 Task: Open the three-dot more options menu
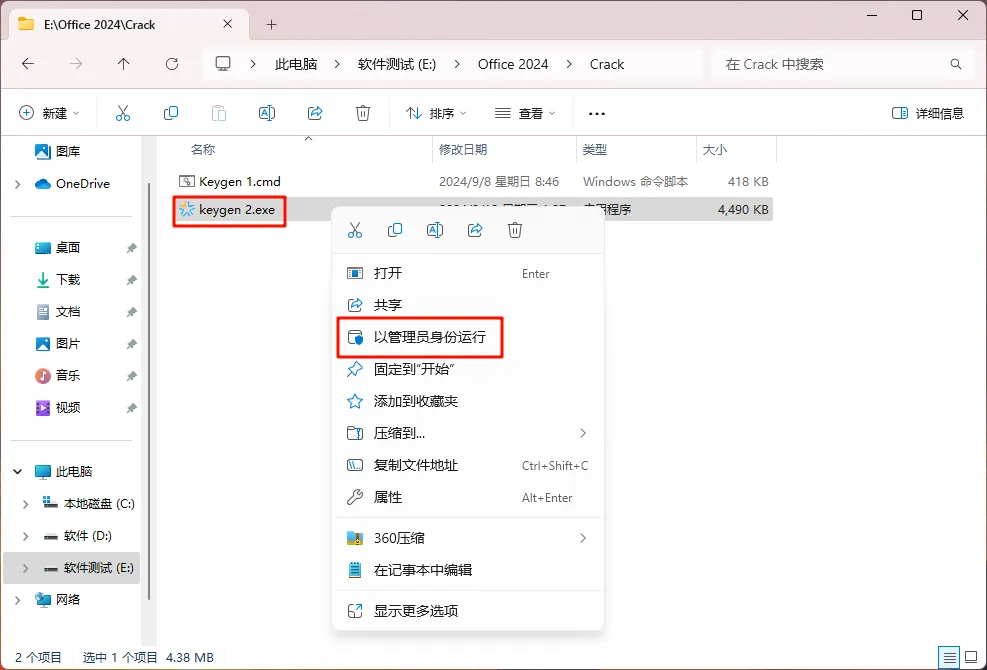point(597,114)
